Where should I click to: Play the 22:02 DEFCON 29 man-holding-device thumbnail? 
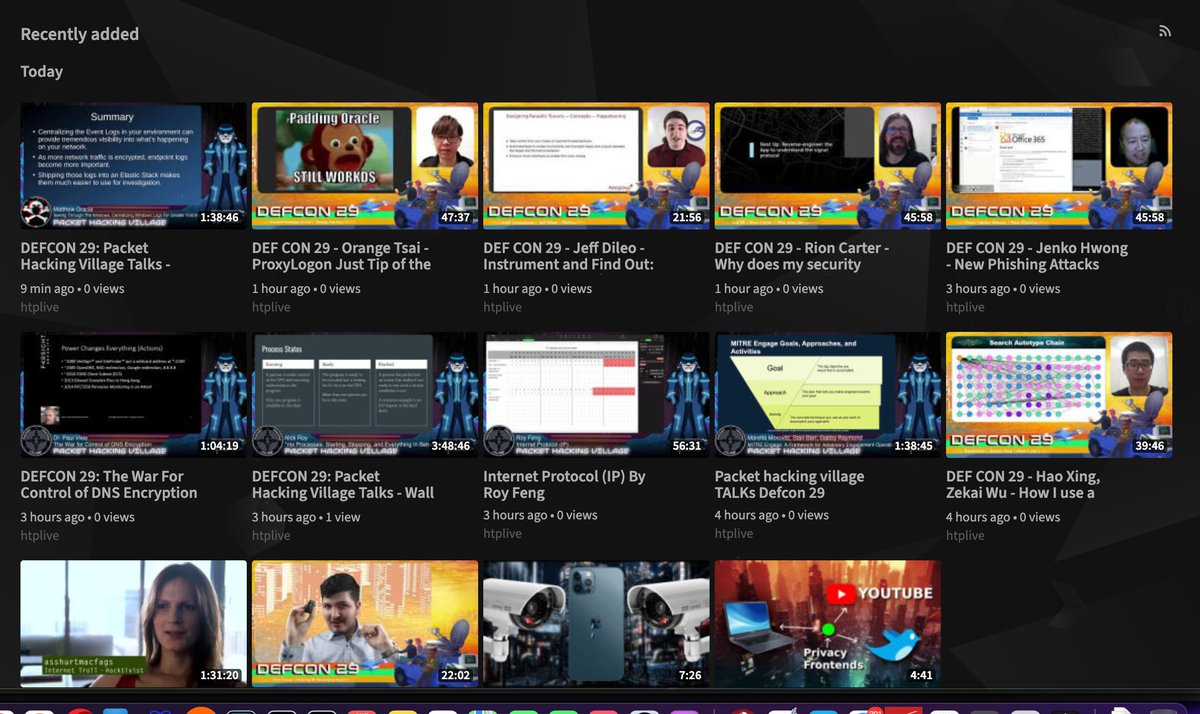[x=365, y=623]
